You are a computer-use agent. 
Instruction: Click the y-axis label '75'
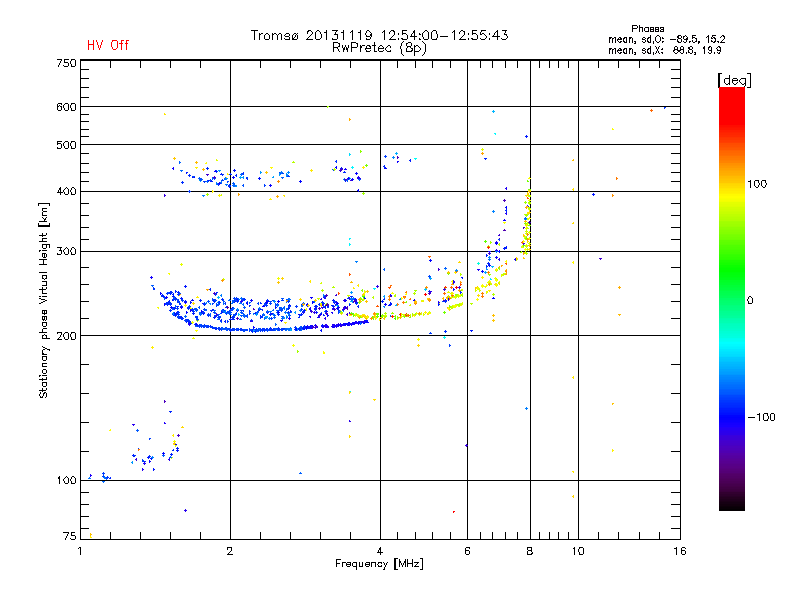pos(70,536)
